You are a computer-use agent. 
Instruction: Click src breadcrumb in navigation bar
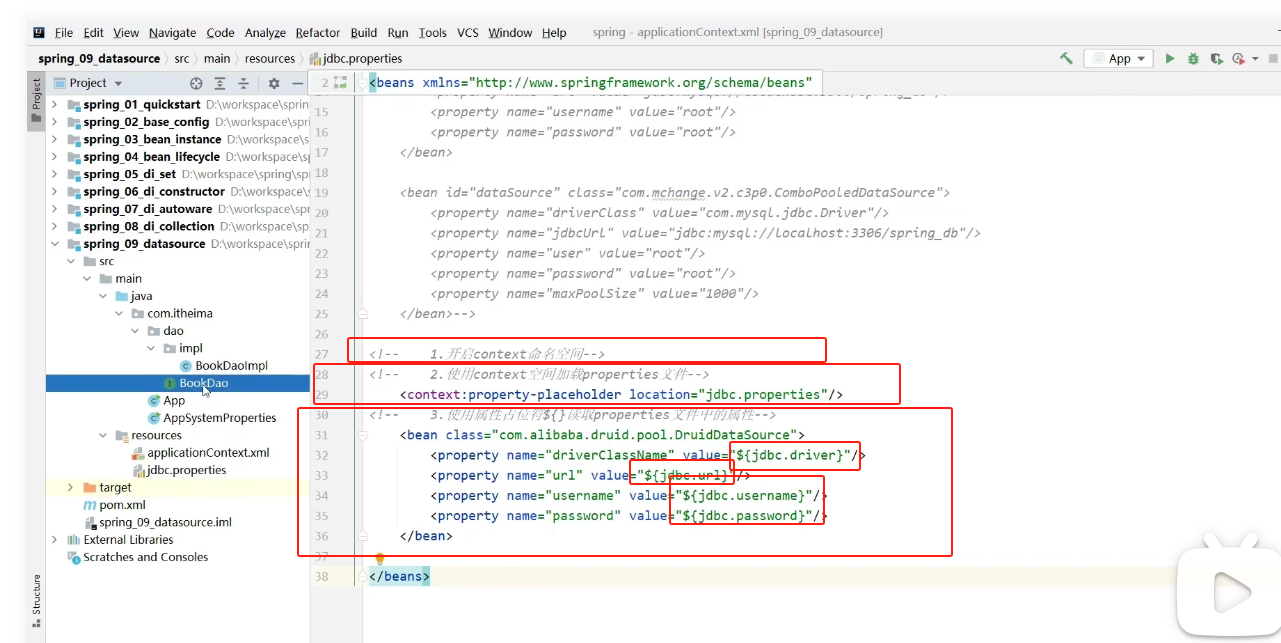coord(182,58)
